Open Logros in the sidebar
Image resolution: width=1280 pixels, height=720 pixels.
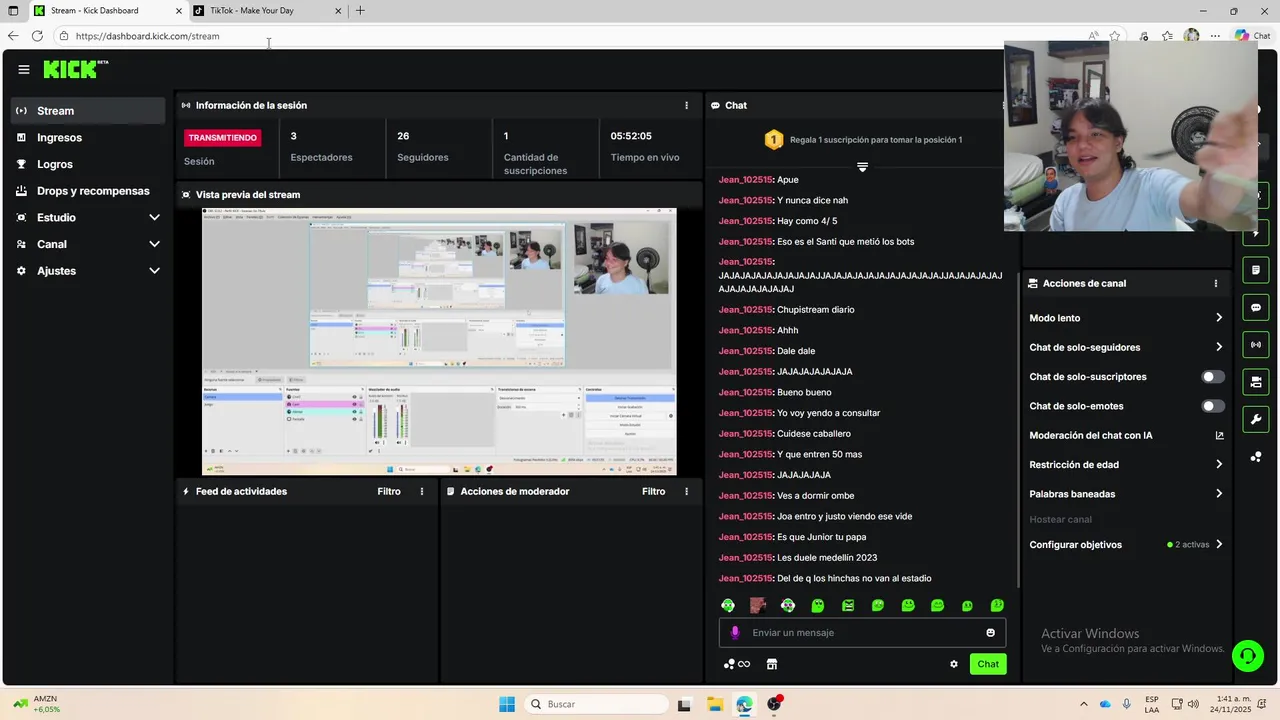[88, 164]
